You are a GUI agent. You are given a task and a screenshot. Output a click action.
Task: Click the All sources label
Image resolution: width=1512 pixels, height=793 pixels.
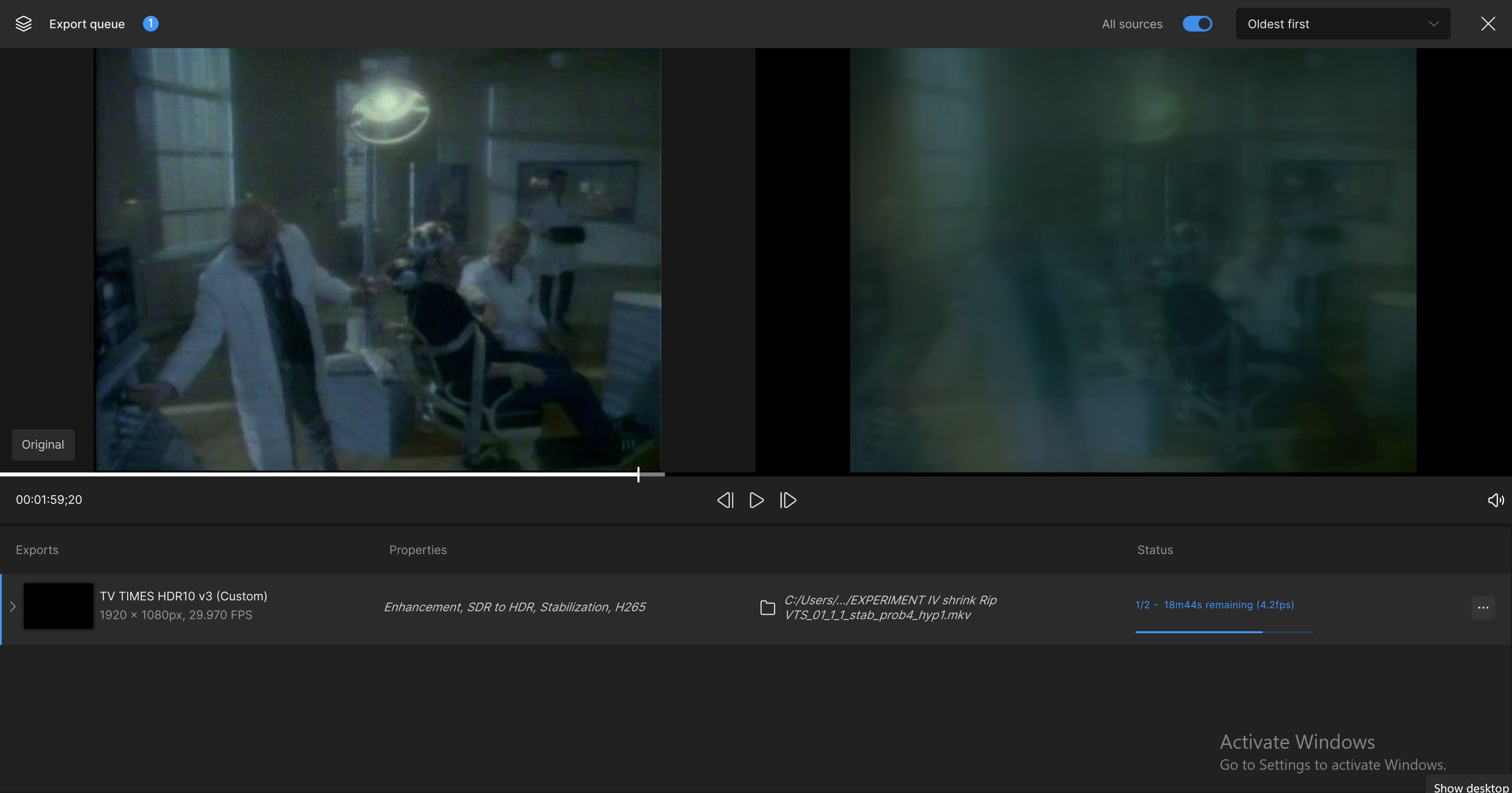click(1132, 24)
